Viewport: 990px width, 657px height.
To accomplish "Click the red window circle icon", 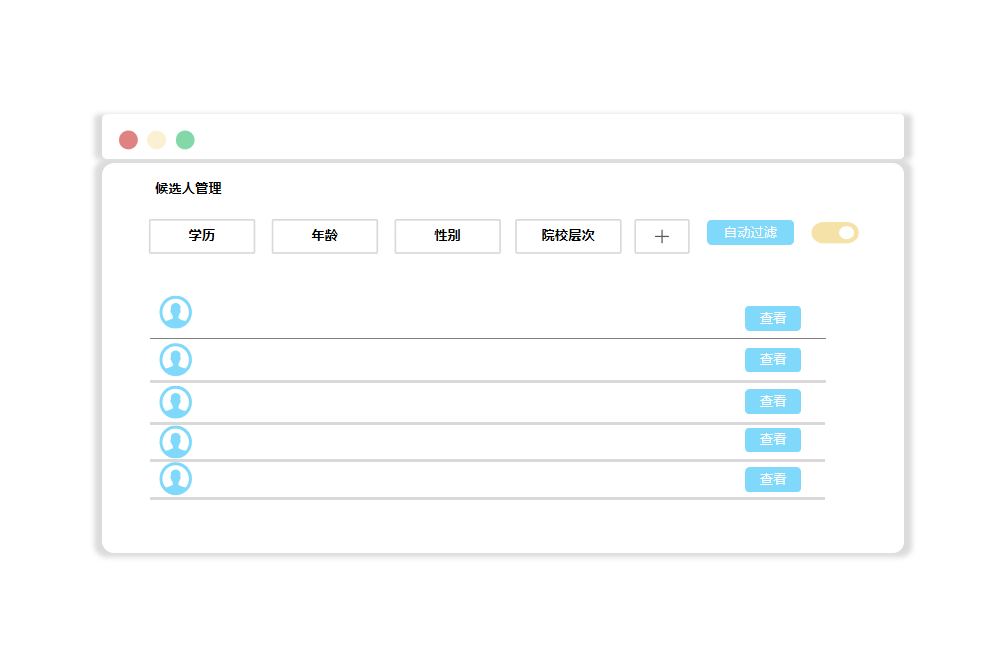I will pyautogui.click(x=128, y=140).
